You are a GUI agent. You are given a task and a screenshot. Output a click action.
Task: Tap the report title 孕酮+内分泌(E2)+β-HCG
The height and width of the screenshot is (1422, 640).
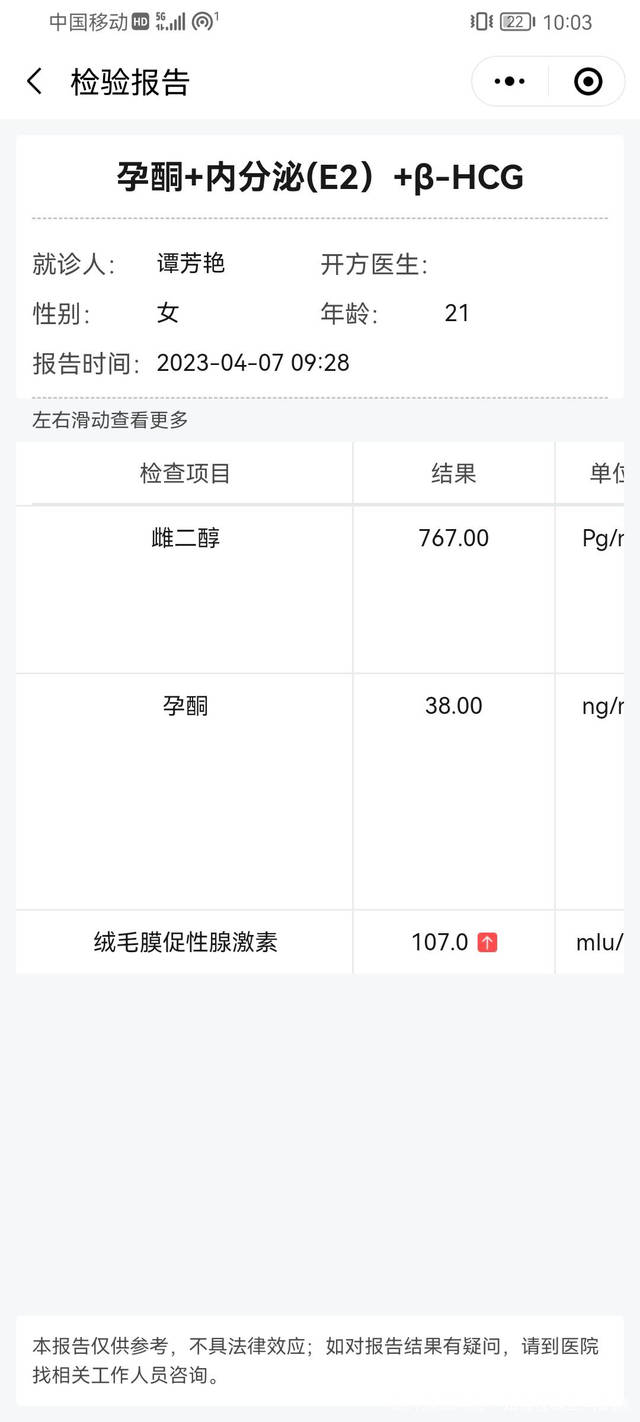320,177
